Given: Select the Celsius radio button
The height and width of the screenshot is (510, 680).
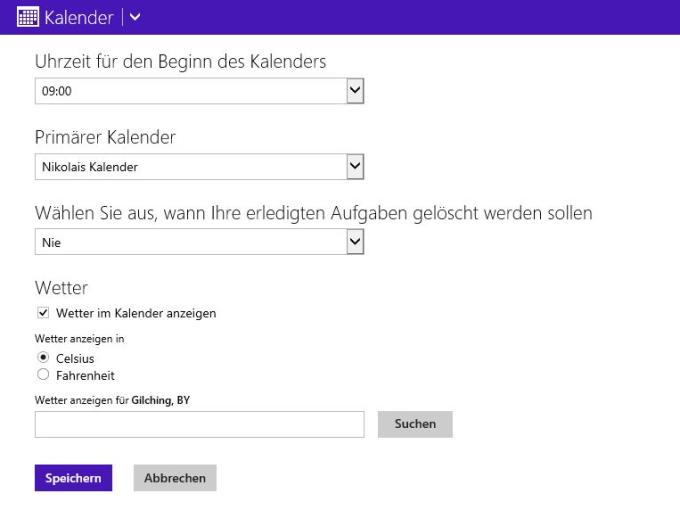Looking at the screenshot, I should (43, 357).
